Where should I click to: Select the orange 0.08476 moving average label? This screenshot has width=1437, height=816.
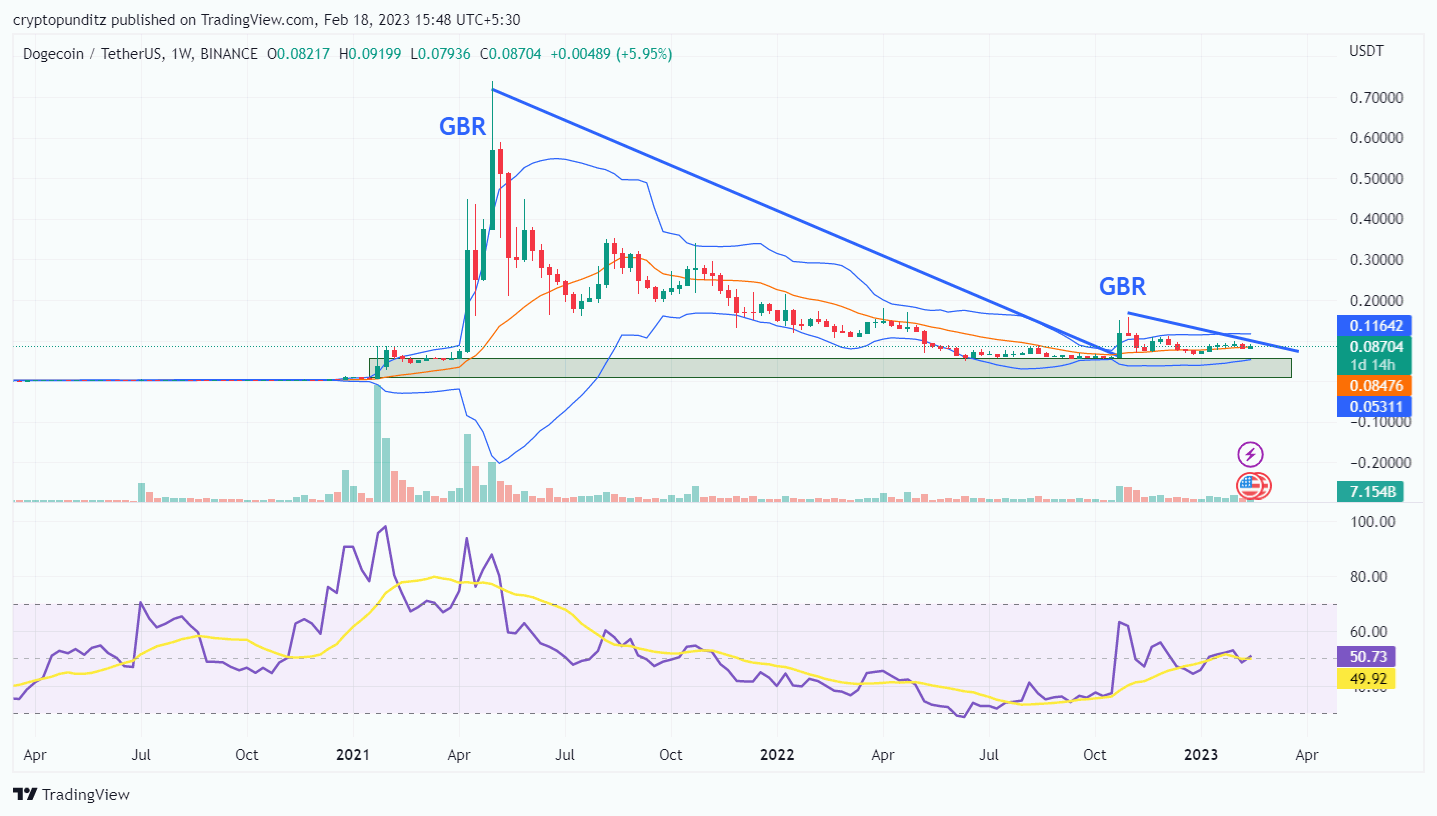click(1374, 385)
